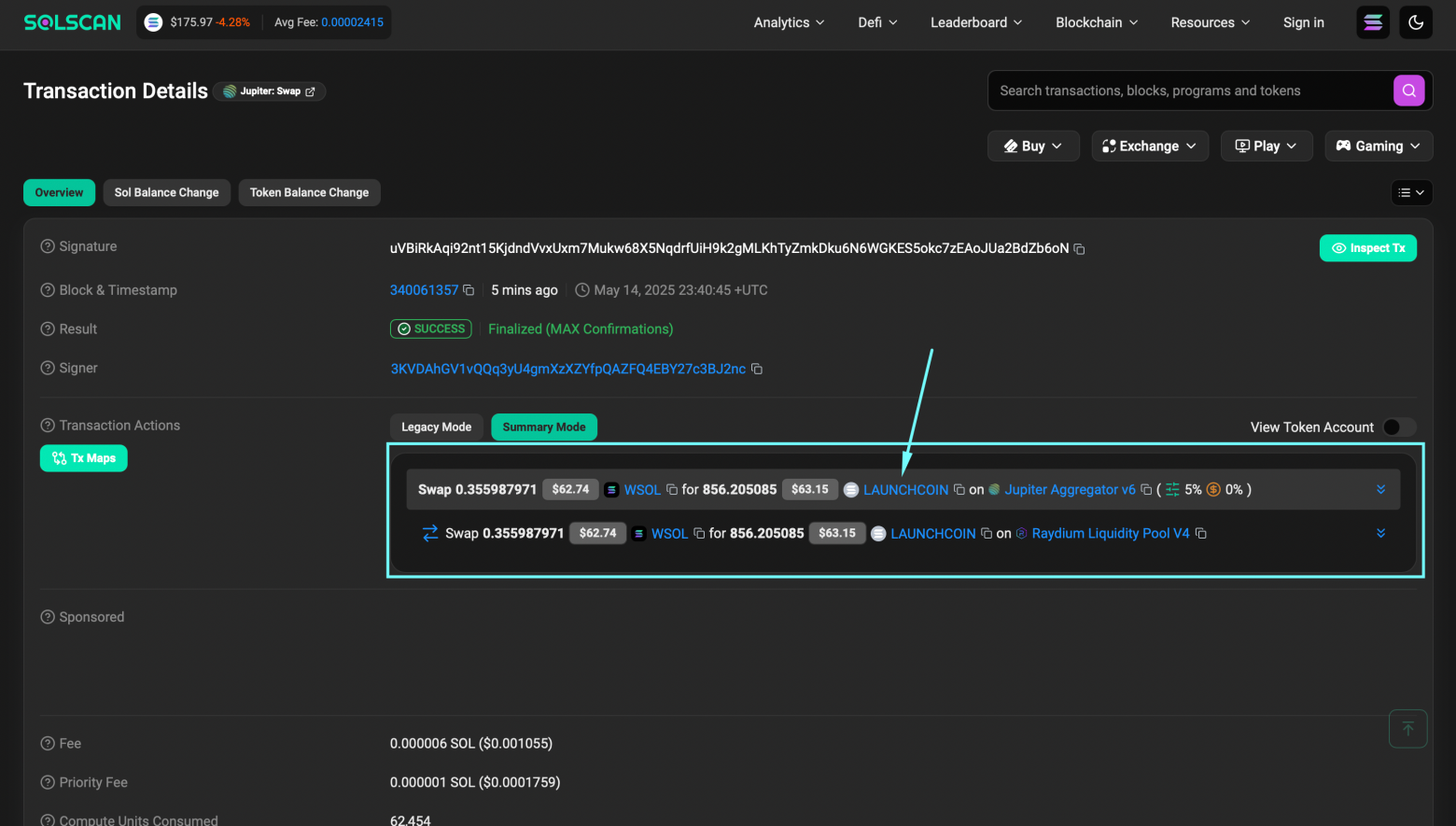This screenshot has height=826, width=1456.
Task: Copy the signer address via copy icon
Action: click(756, 369)
